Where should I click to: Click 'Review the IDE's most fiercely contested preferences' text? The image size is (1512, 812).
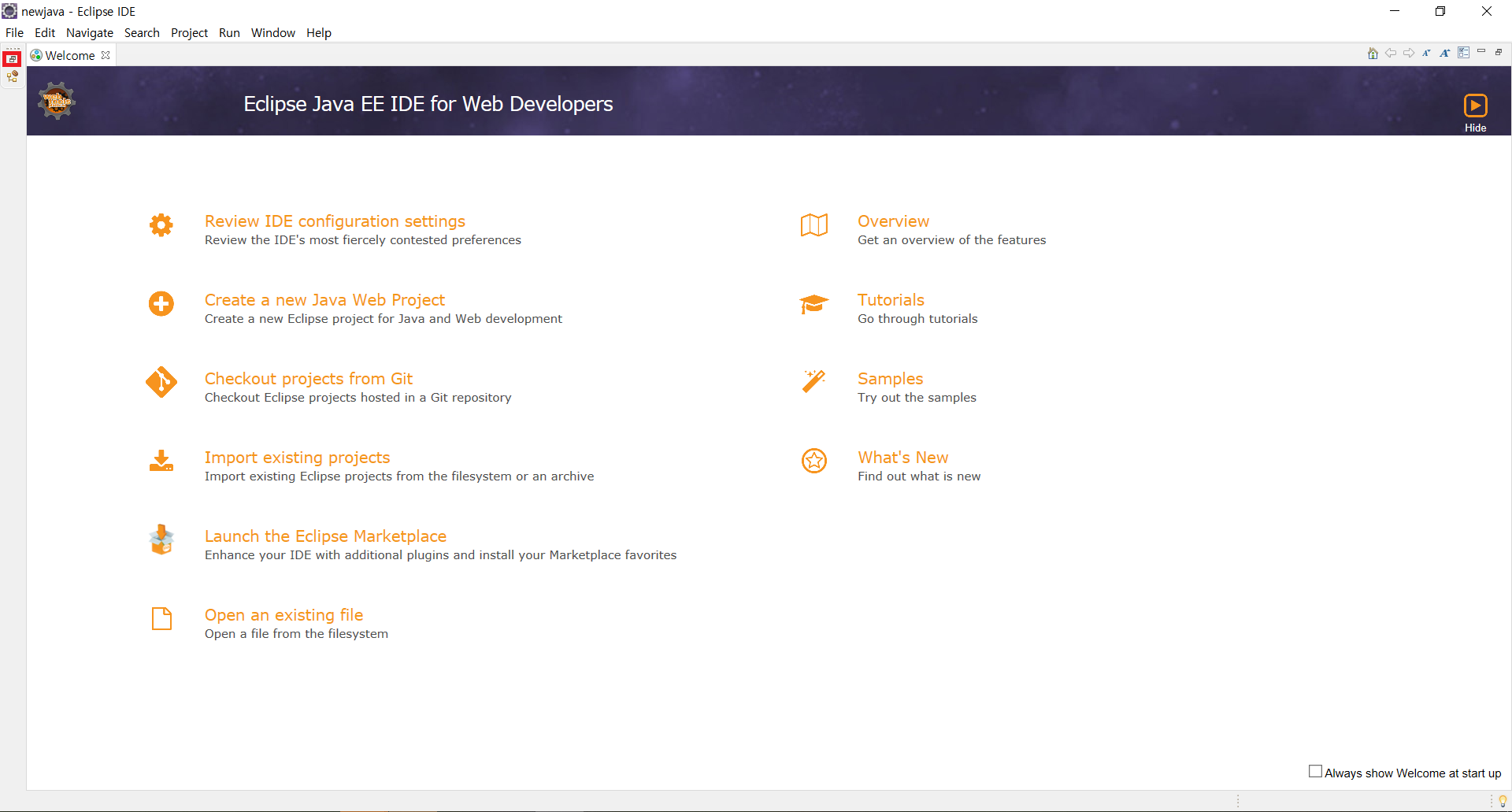pos(362,240)
